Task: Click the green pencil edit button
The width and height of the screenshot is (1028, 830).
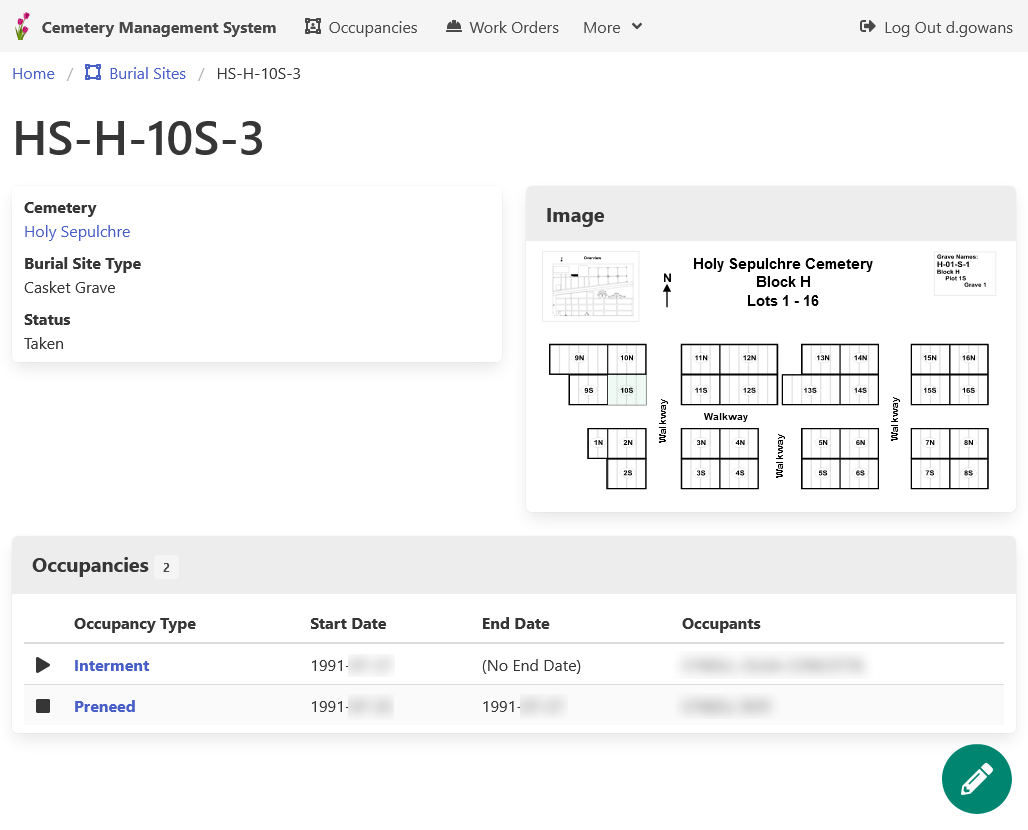Action: tap(976, 779)
